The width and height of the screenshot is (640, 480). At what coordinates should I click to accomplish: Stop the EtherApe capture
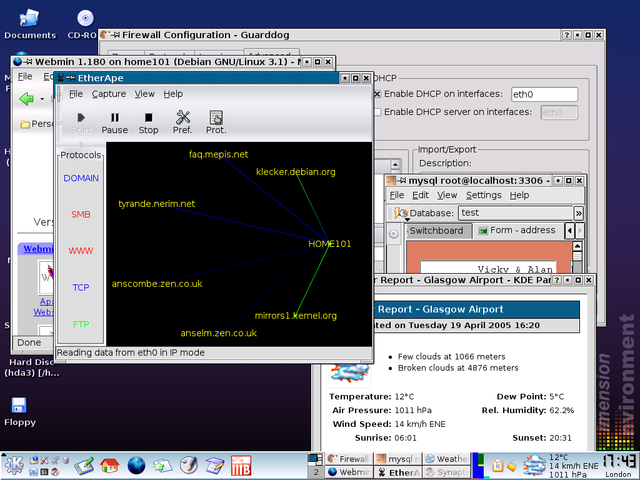coord(148,122)
